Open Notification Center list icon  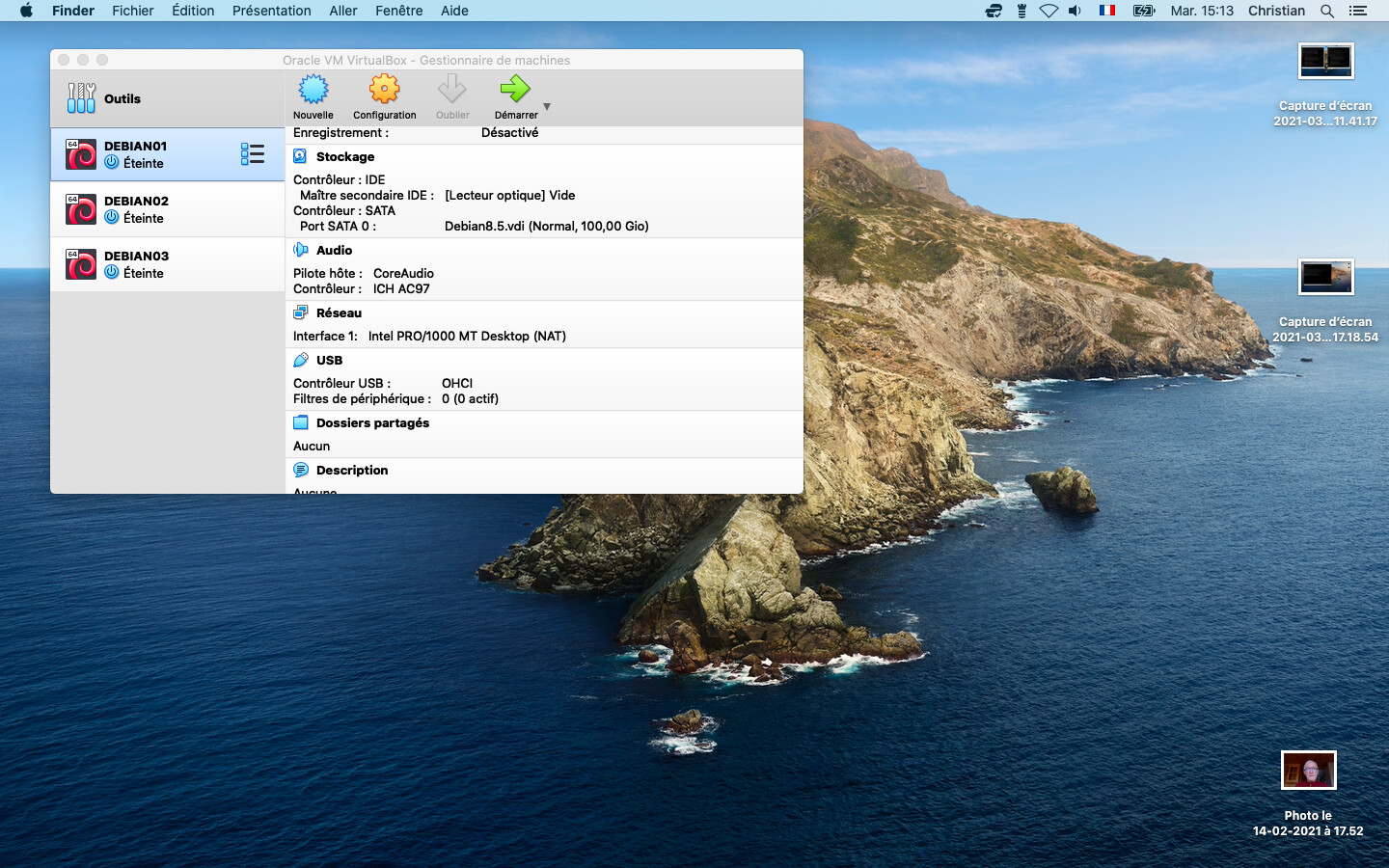coord(1358,11)
